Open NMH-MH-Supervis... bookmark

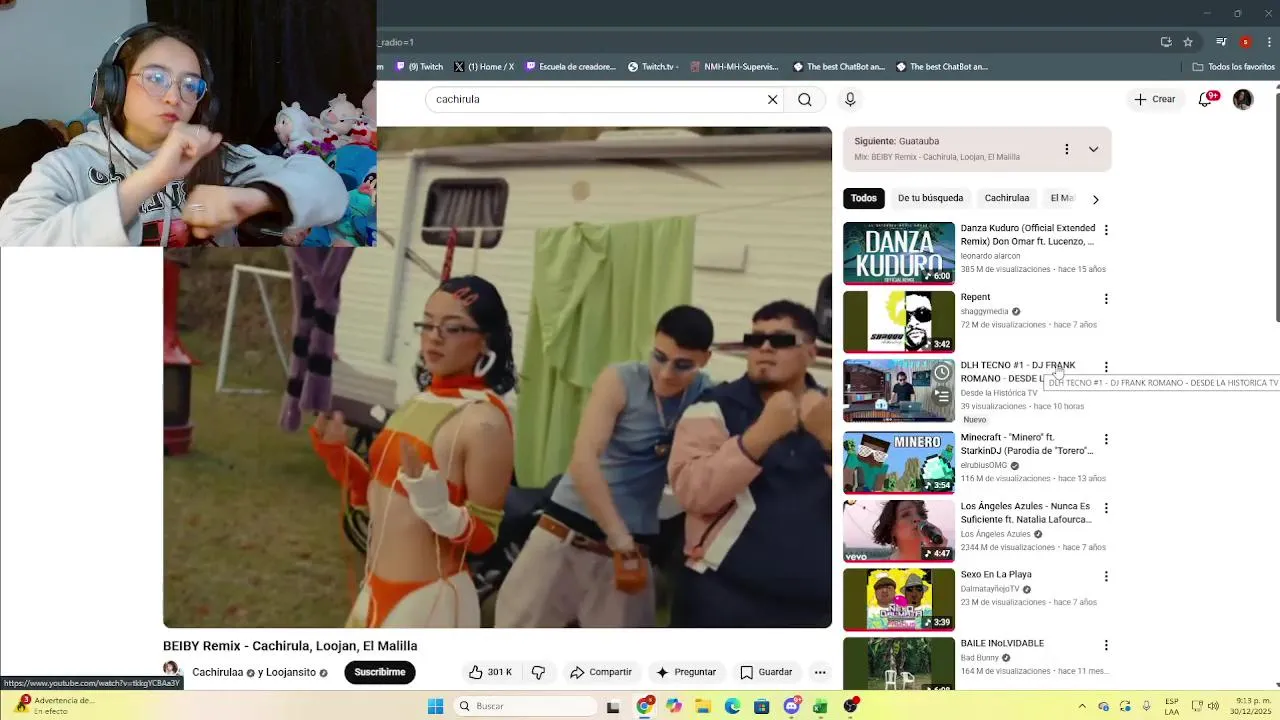733,67
